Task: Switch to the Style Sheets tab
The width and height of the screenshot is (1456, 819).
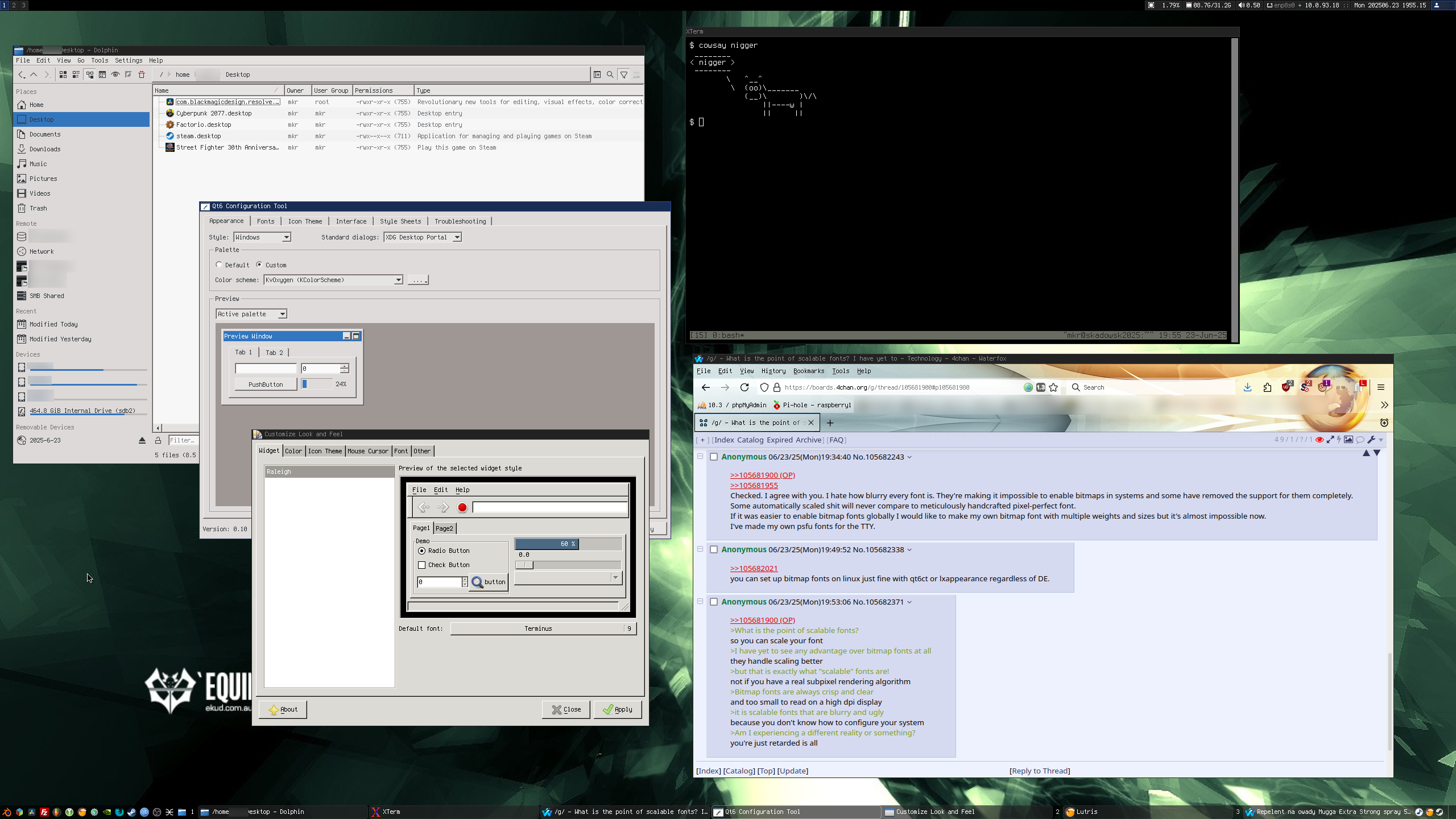Action: [x=400, y=221]
